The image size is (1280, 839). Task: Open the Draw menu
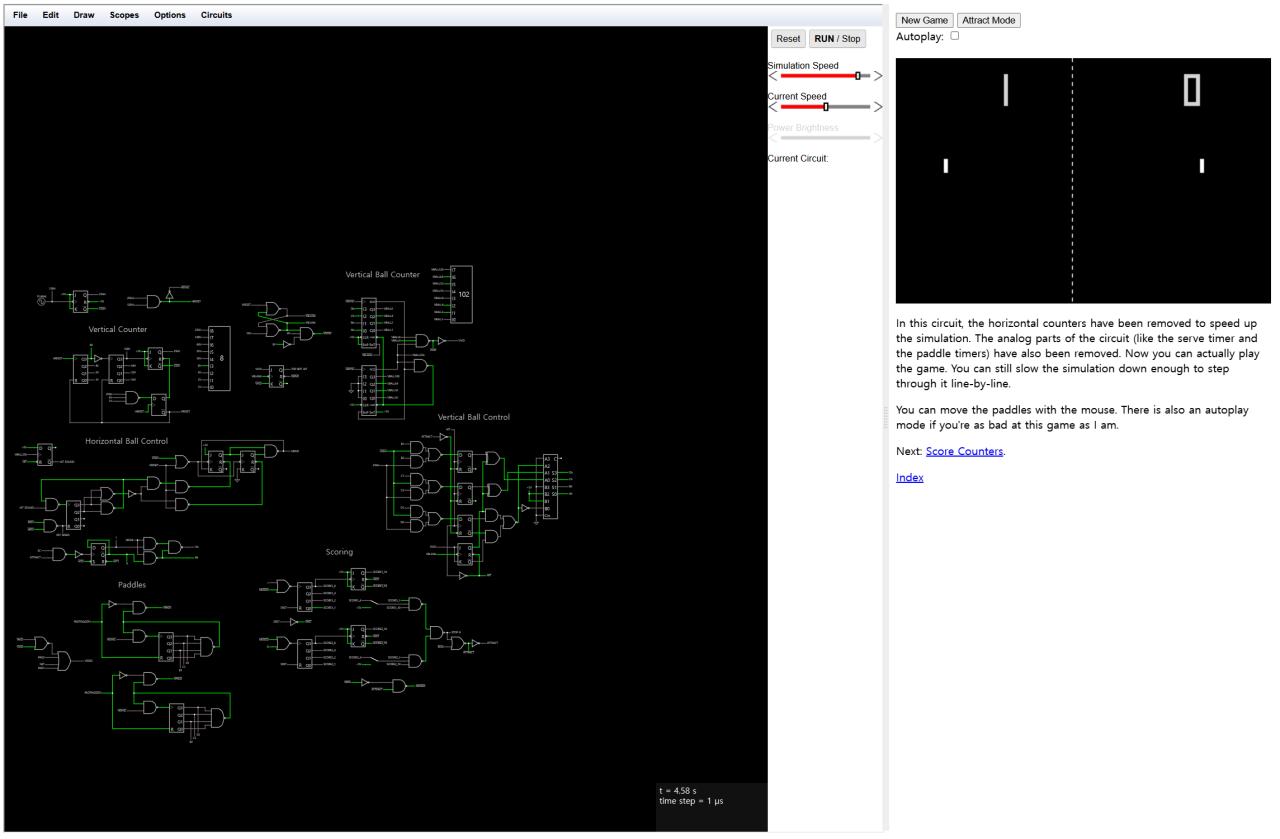pyautogui.click(x=84, y=15)
